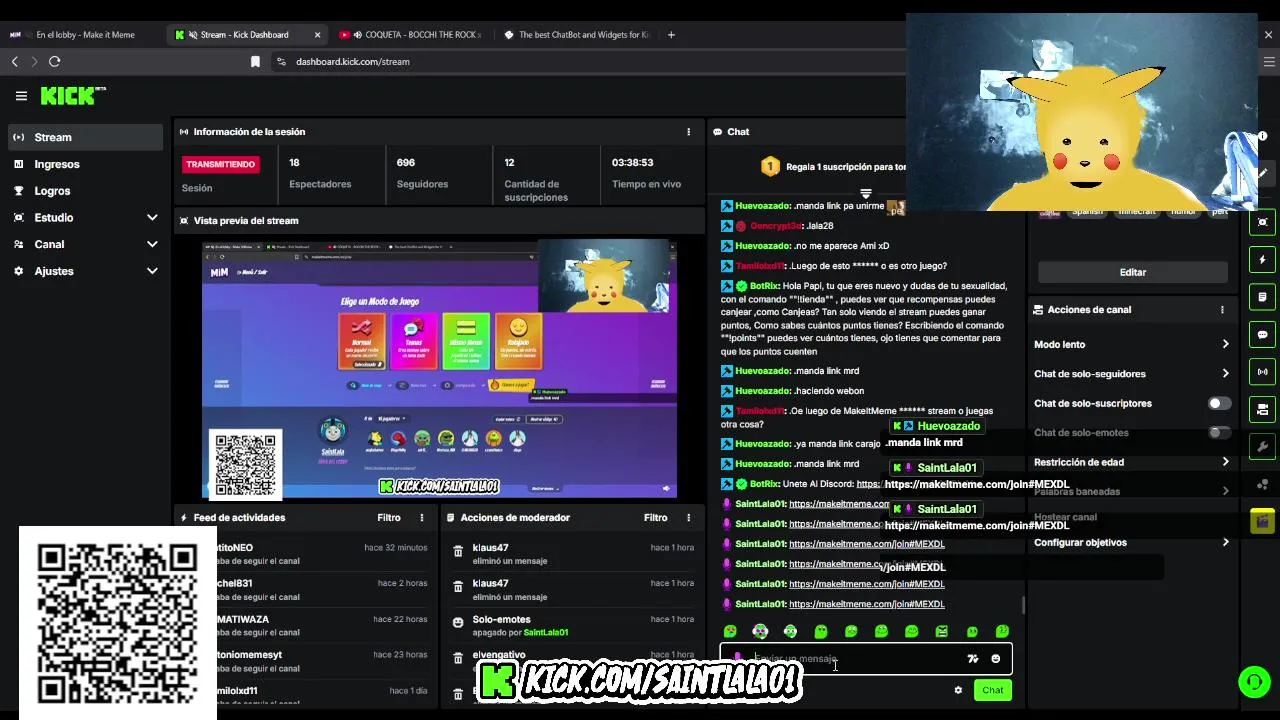Click the 696 Seguidores stat
Image resolution: width=1280 pixels, height=720 pixels.
pos(422,173)
